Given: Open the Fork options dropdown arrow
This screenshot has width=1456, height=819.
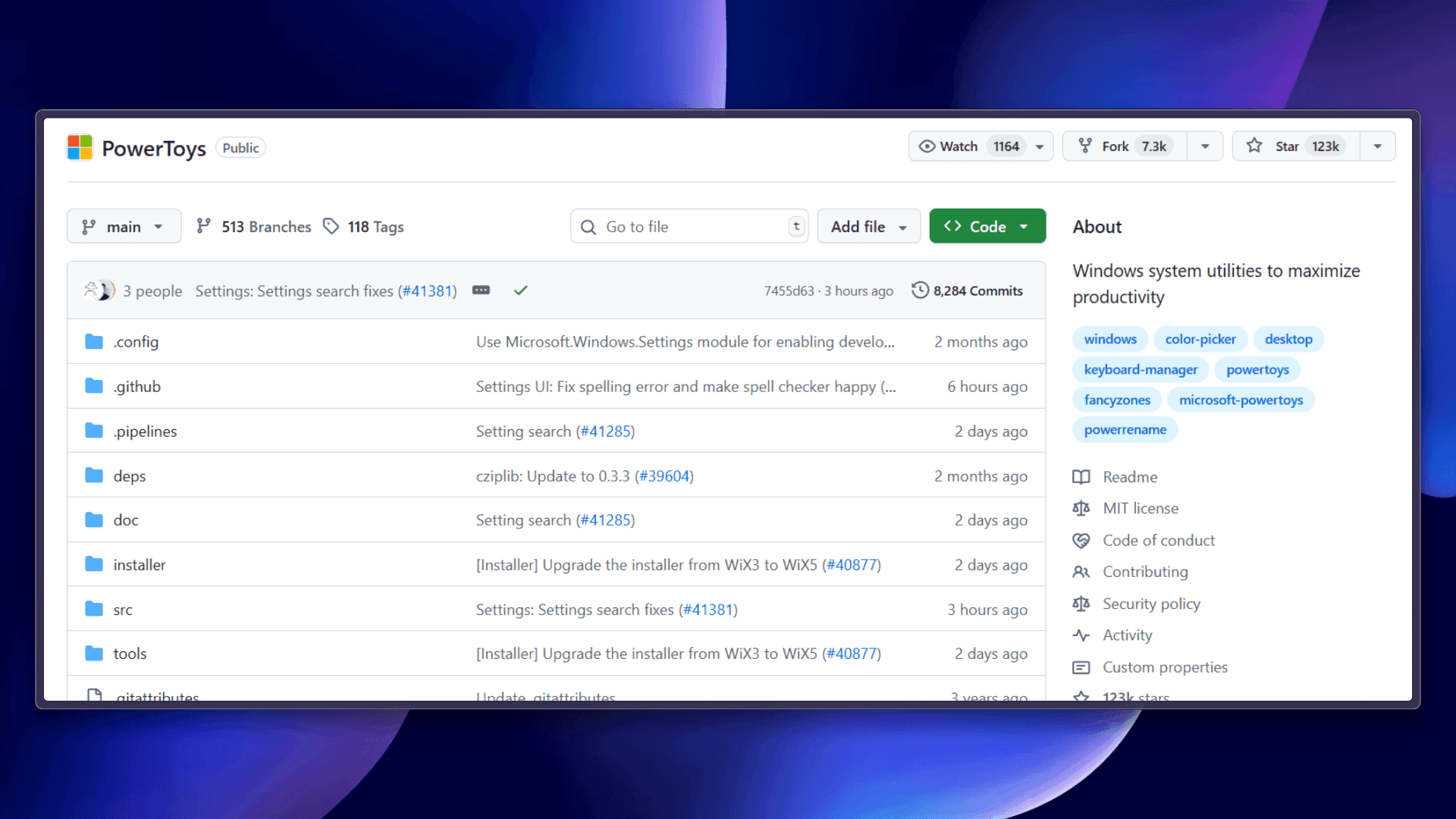Looking at the screenshot, I should tap(1205, 146).
